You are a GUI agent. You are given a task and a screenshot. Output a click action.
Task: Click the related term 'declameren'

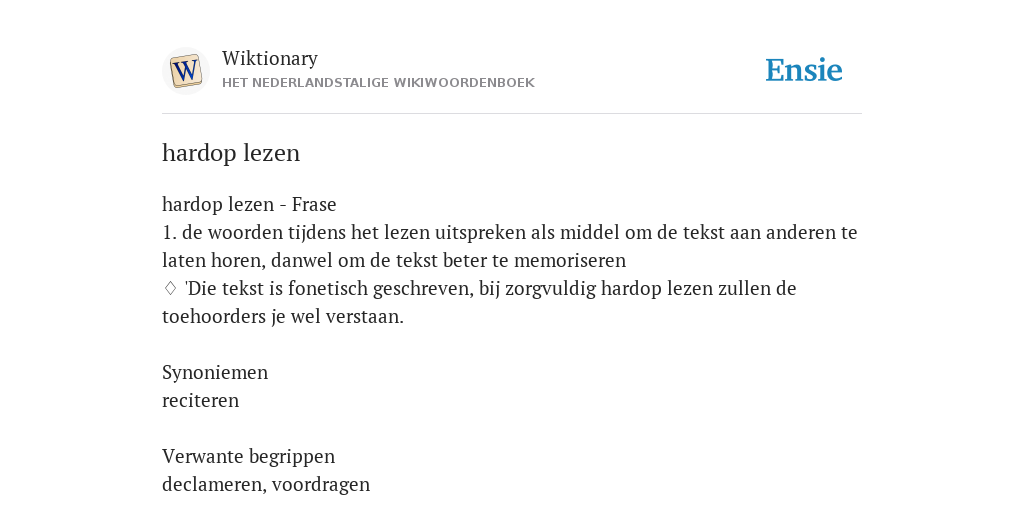[x=214, y=485]
